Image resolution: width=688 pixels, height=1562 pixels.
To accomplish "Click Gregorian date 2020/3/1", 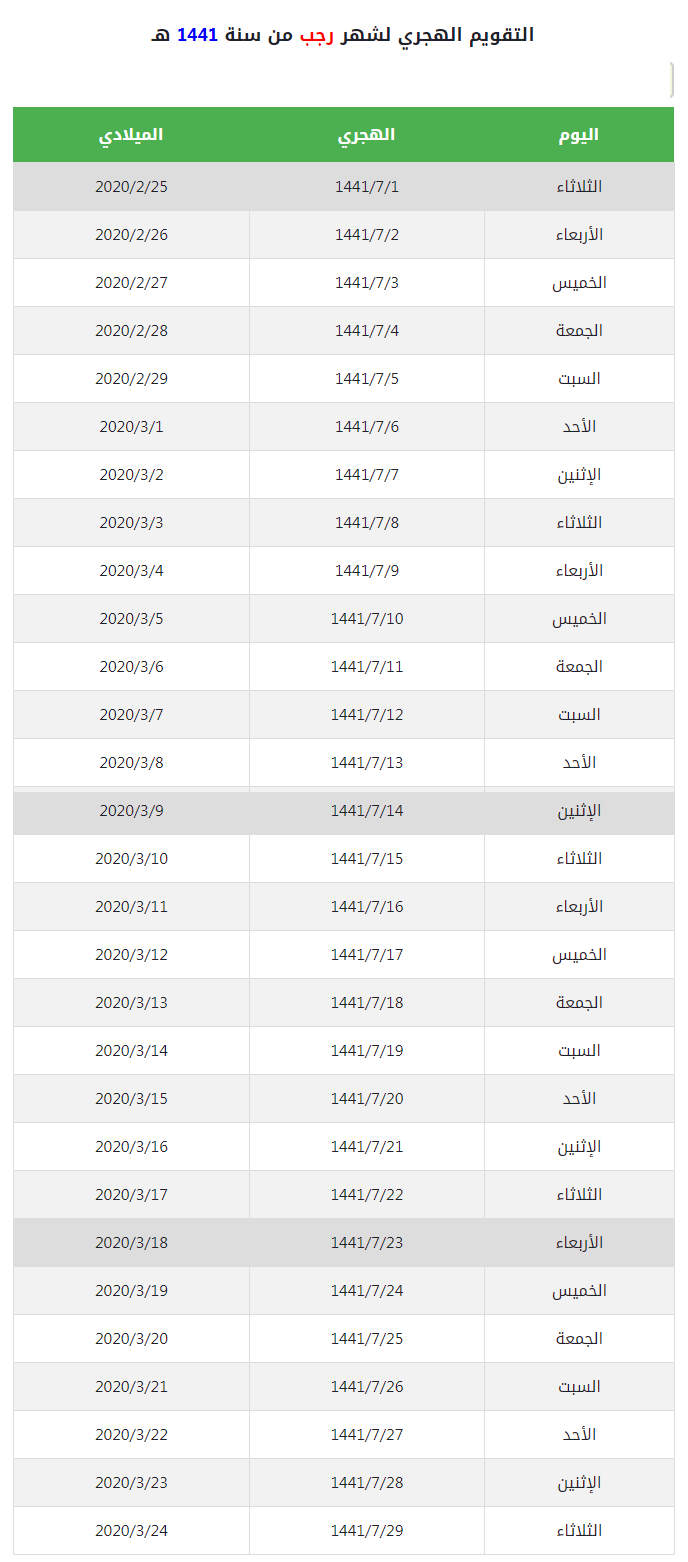I will [131, 427].
